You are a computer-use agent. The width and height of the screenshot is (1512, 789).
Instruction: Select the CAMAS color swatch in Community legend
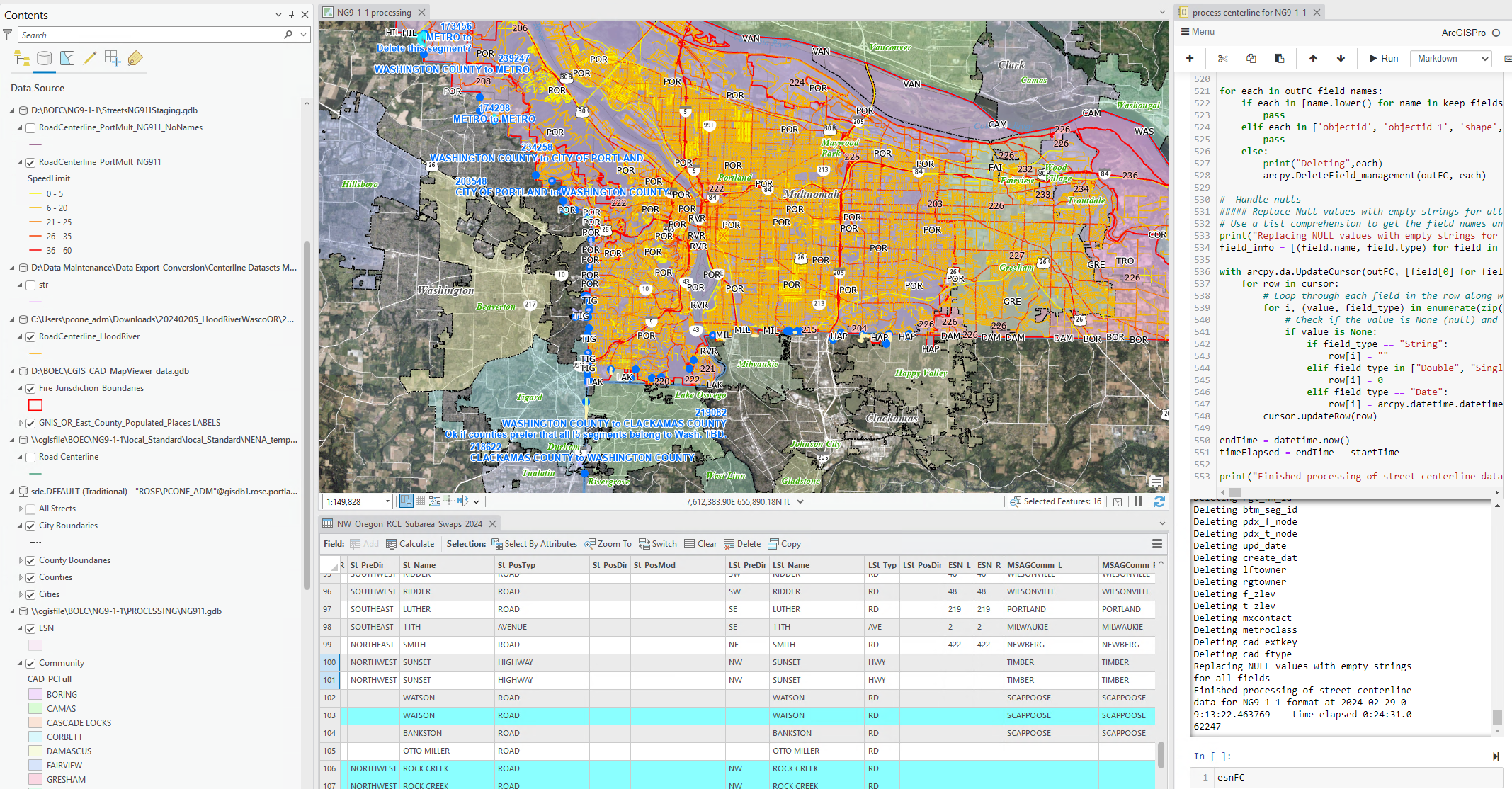[35, 708]
